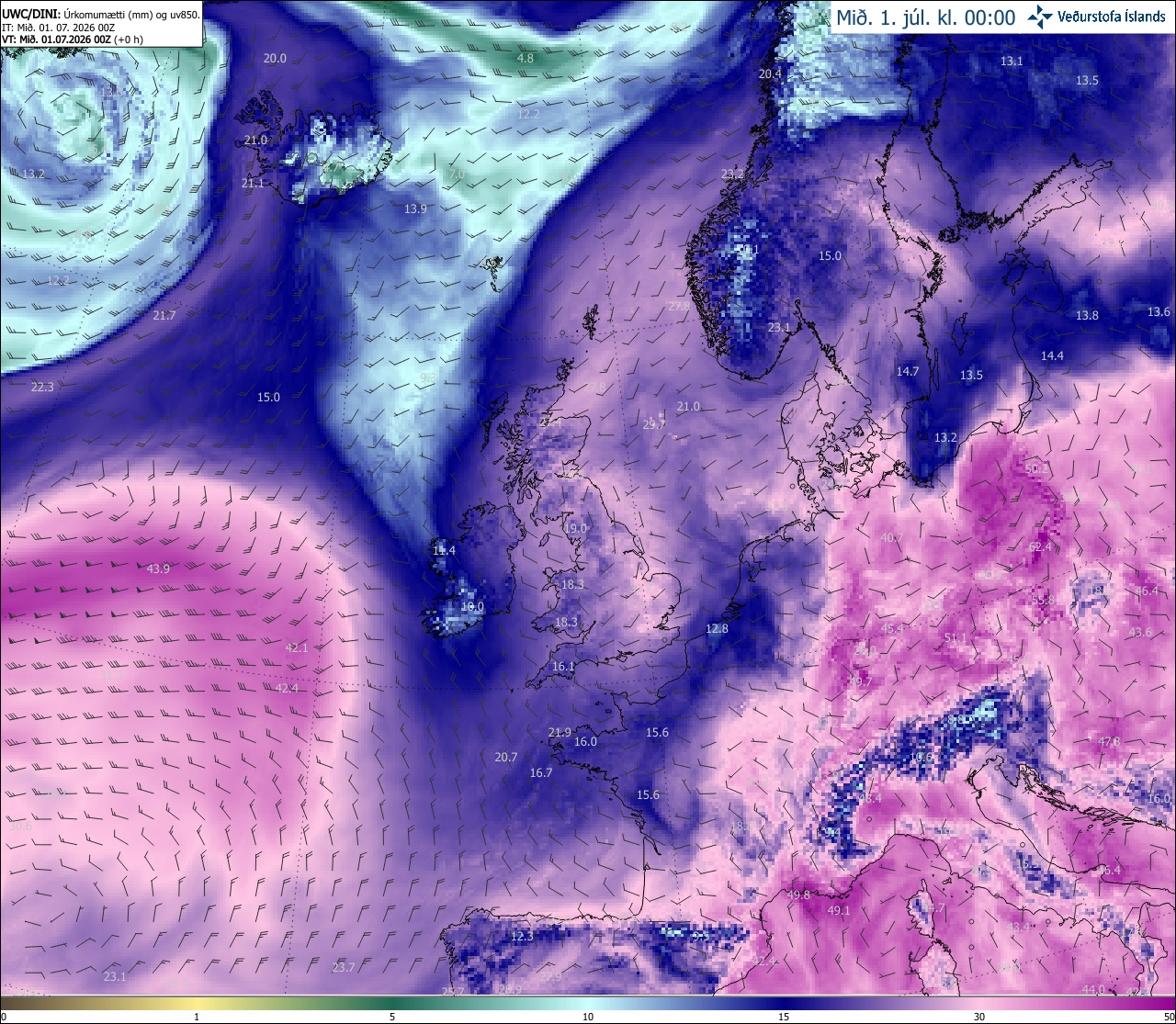Click the 29.7 value in the North Sea
The width and height of the screenshot is (1176, 1024).
[x=654, y=424]
